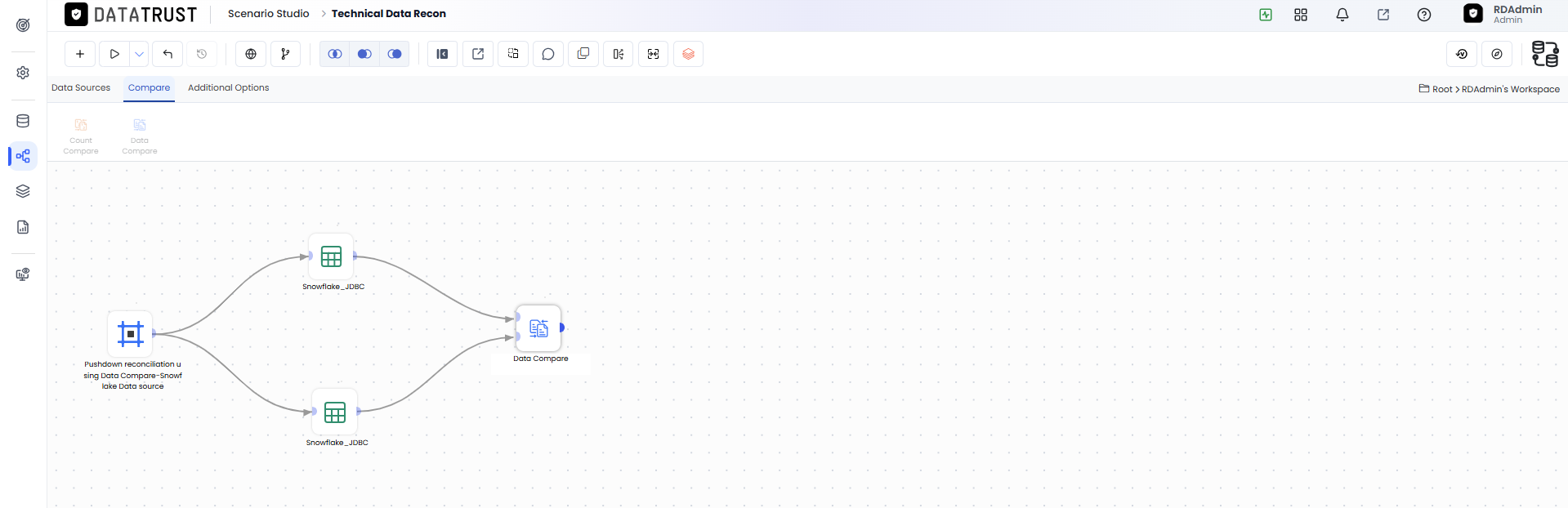Open the apps grid icon in header

click(x=1301, y=15)
